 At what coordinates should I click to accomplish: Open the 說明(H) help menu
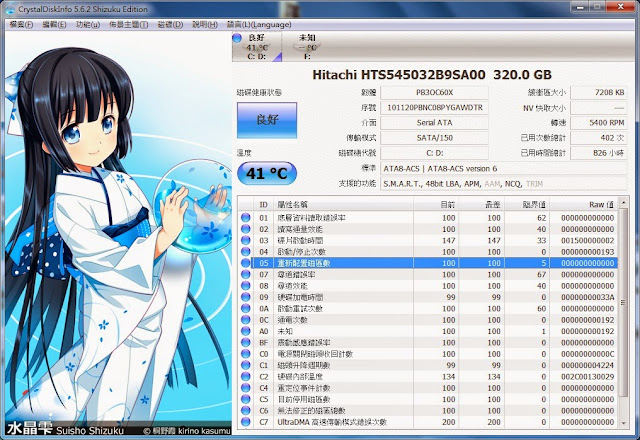point(205,24)
